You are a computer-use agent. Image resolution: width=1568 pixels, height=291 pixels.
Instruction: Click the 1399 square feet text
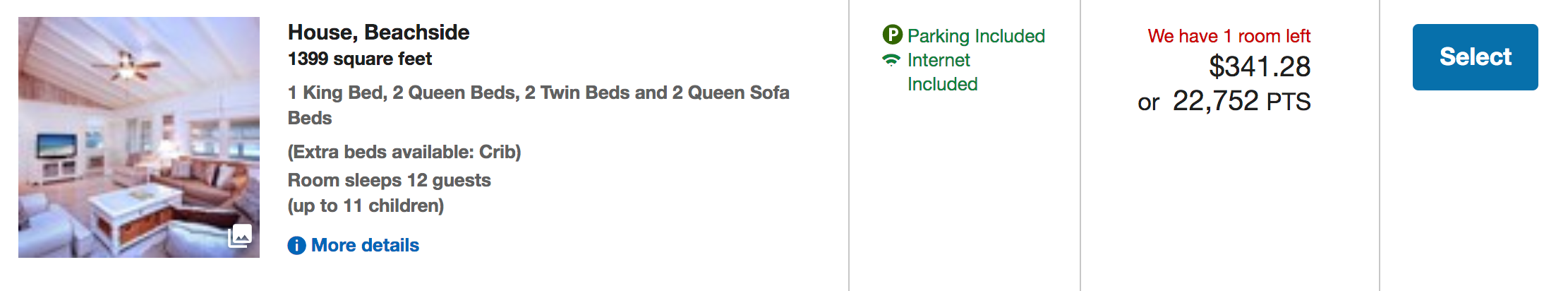[x=359, y=59]
